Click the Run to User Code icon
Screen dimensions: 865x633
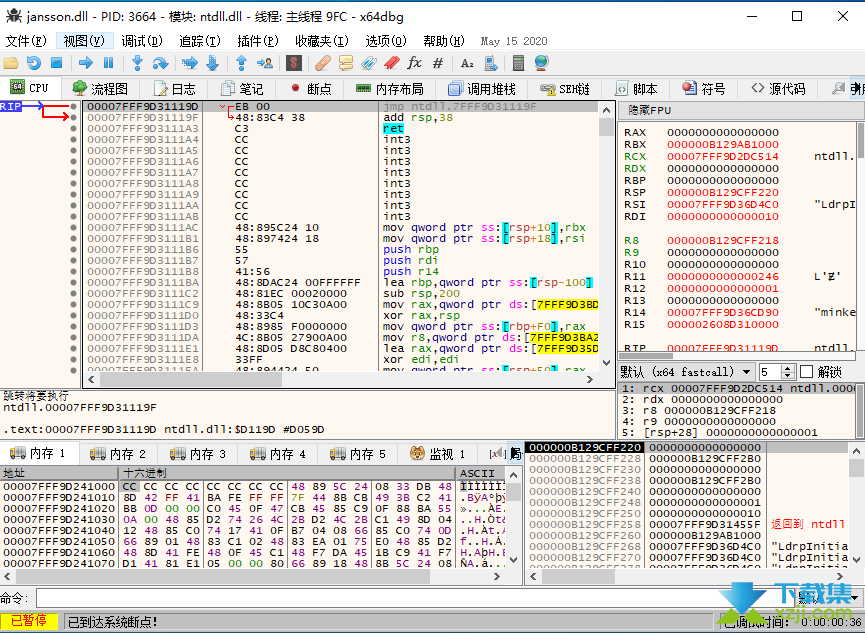tap(265, 63)
